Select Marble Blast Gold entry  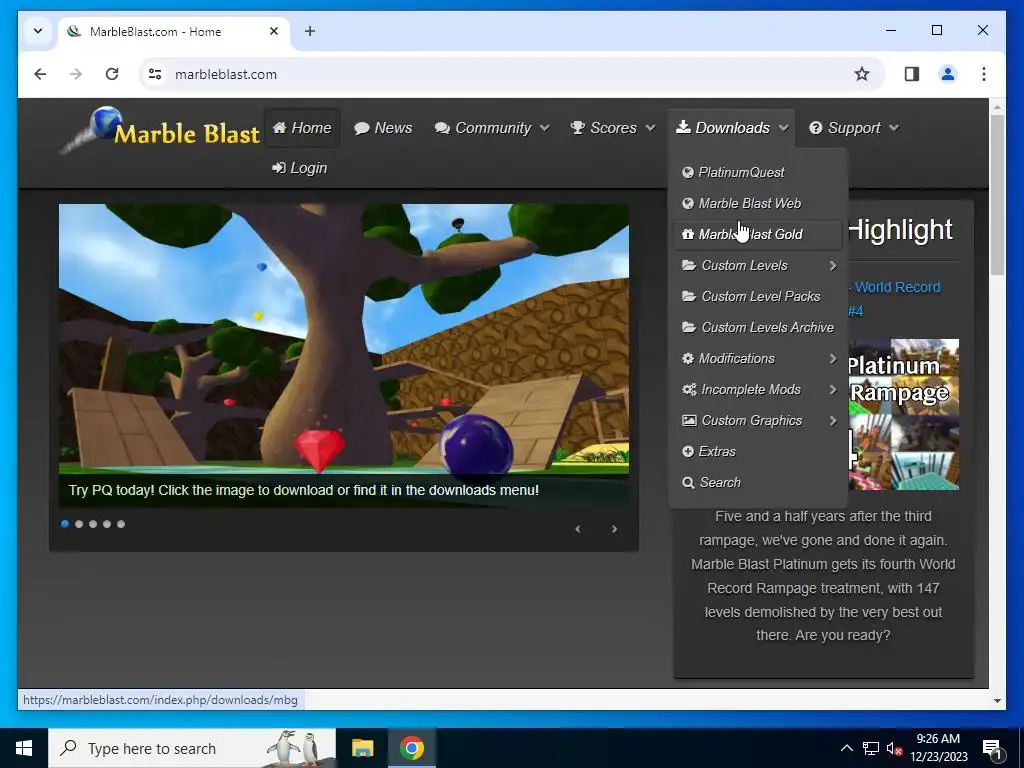coord(758,234)
